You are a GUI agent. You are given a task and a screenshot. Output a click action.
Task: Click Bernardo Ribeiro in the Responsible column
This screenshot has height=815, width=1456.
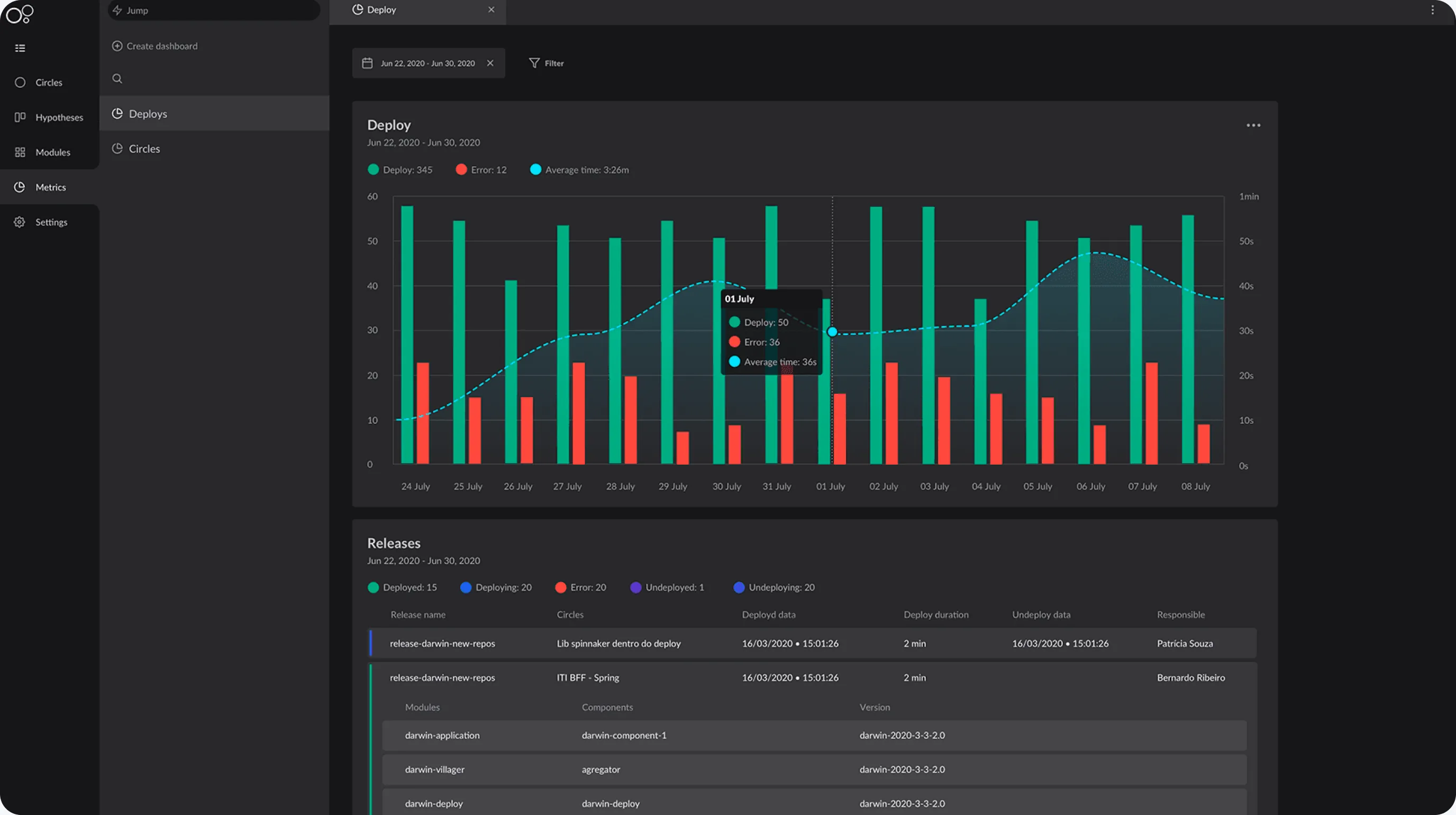click(1191, 677)
